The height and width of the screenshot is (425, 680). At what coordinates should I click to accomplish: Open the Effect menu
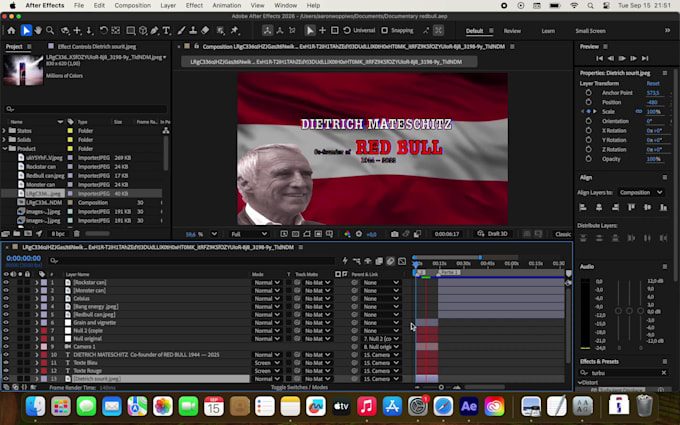coord(194,5)
